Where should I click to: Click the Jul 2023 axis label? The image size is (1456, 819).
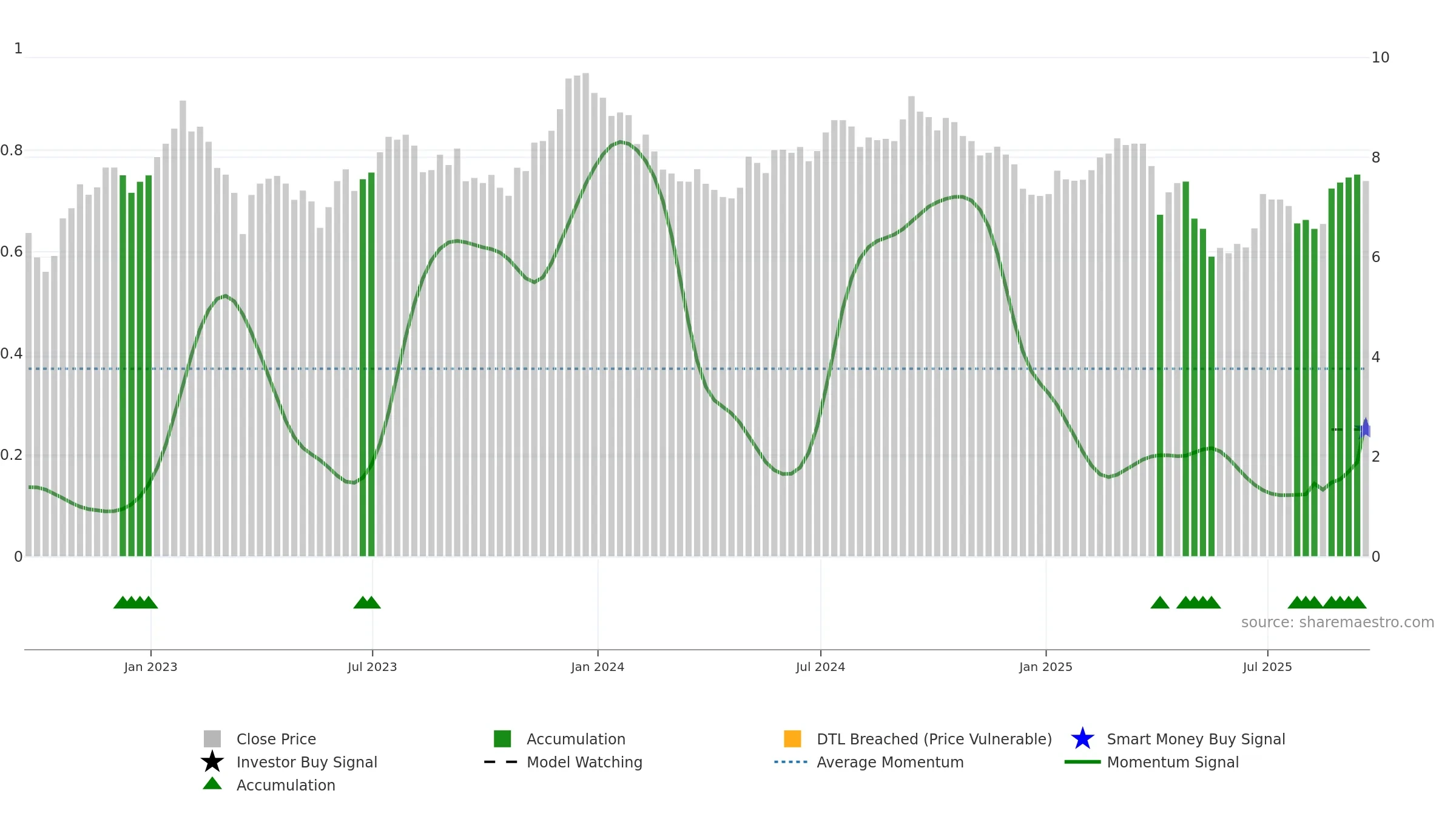(x=372, y=667)
